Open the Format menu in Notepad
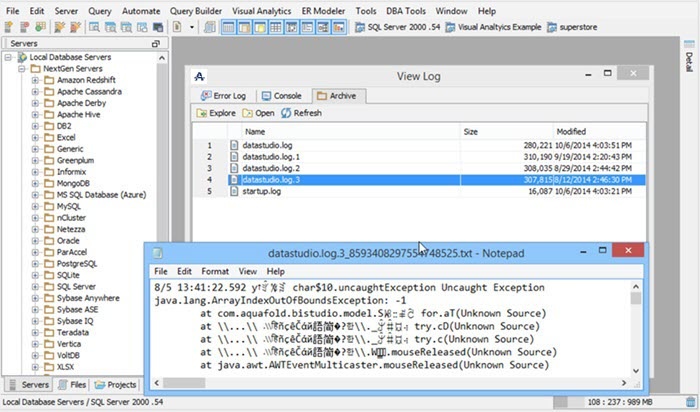 click(215, 271)
